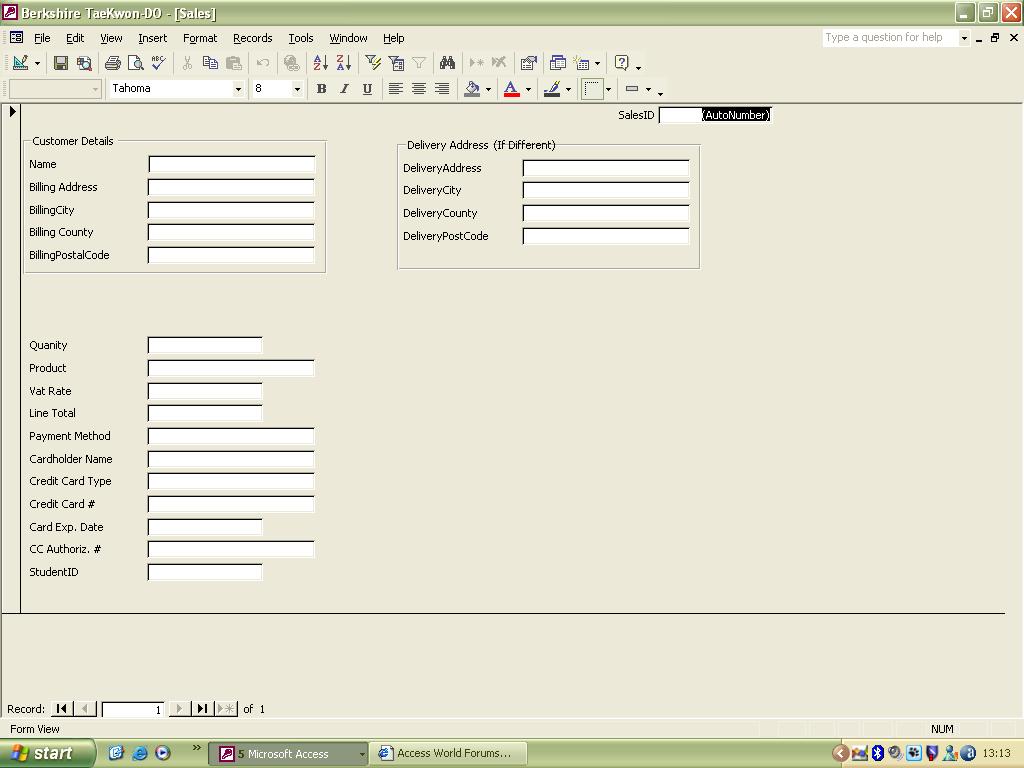Sort records descending (Z to A)
Image resolution: width=1024 pixels, height=768 pixels.
click(x=344, y=63)
